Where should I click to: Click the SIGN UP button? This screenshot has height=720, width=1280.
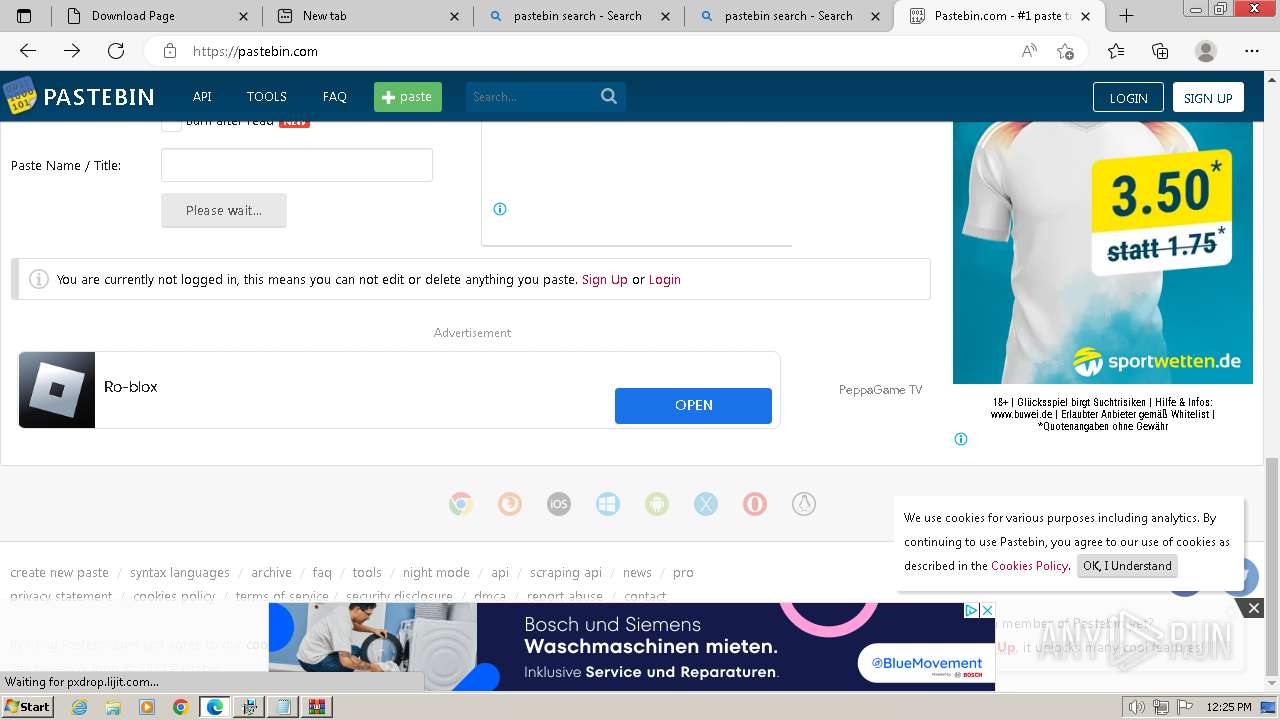pos(1208,97)
